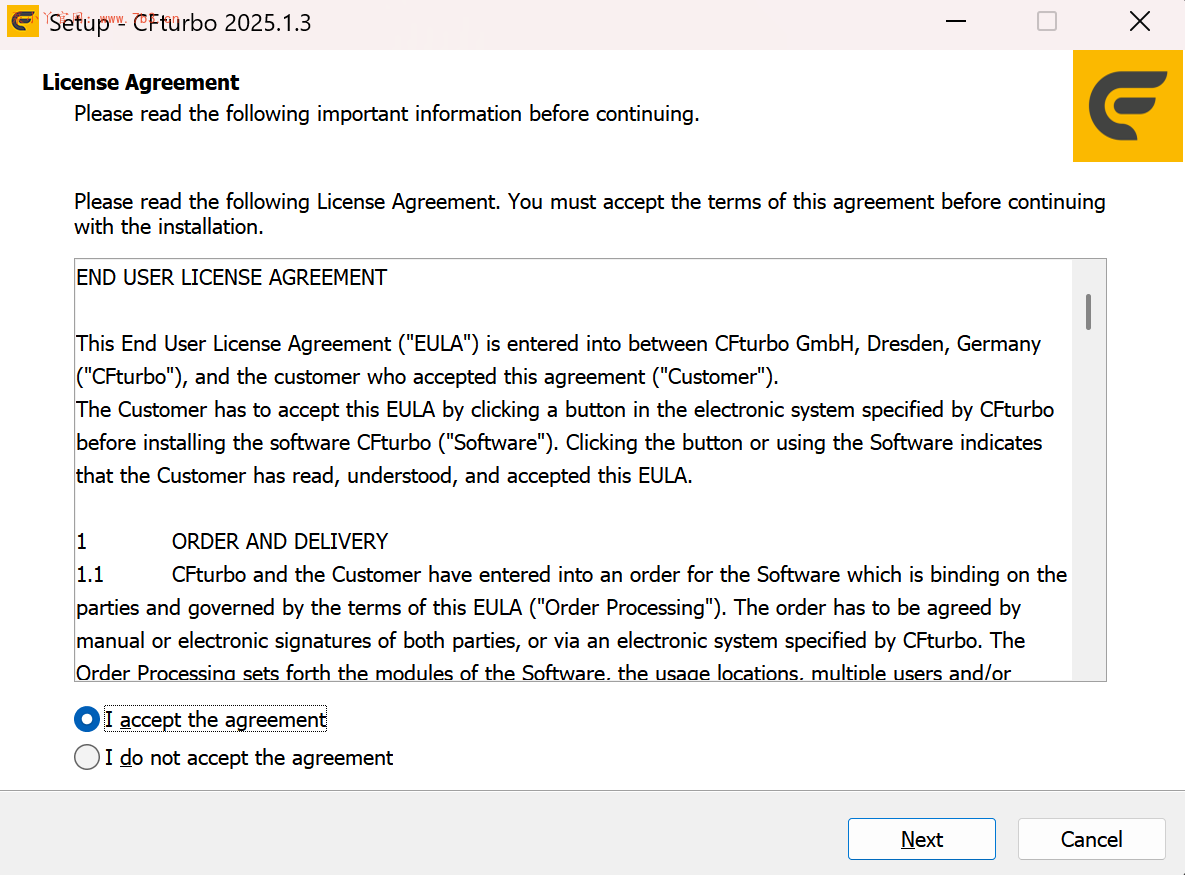Click the "Please read the following important information" subtitle
This screenshot has height=875, width=1185.
386,114
